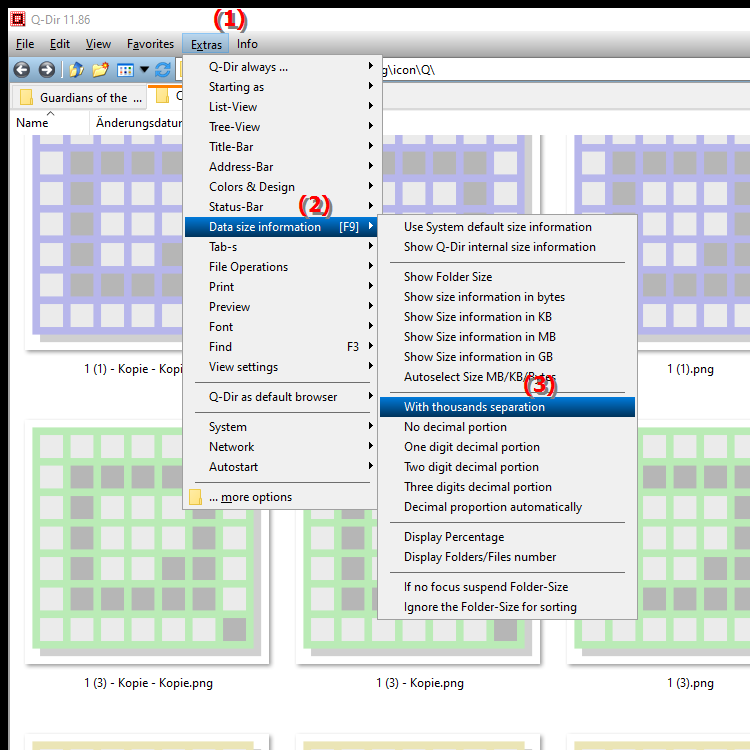The height and width of the screenshot is (750, 750).
Task: Click the view mode grid icon
Action: (x=125, y=70)
